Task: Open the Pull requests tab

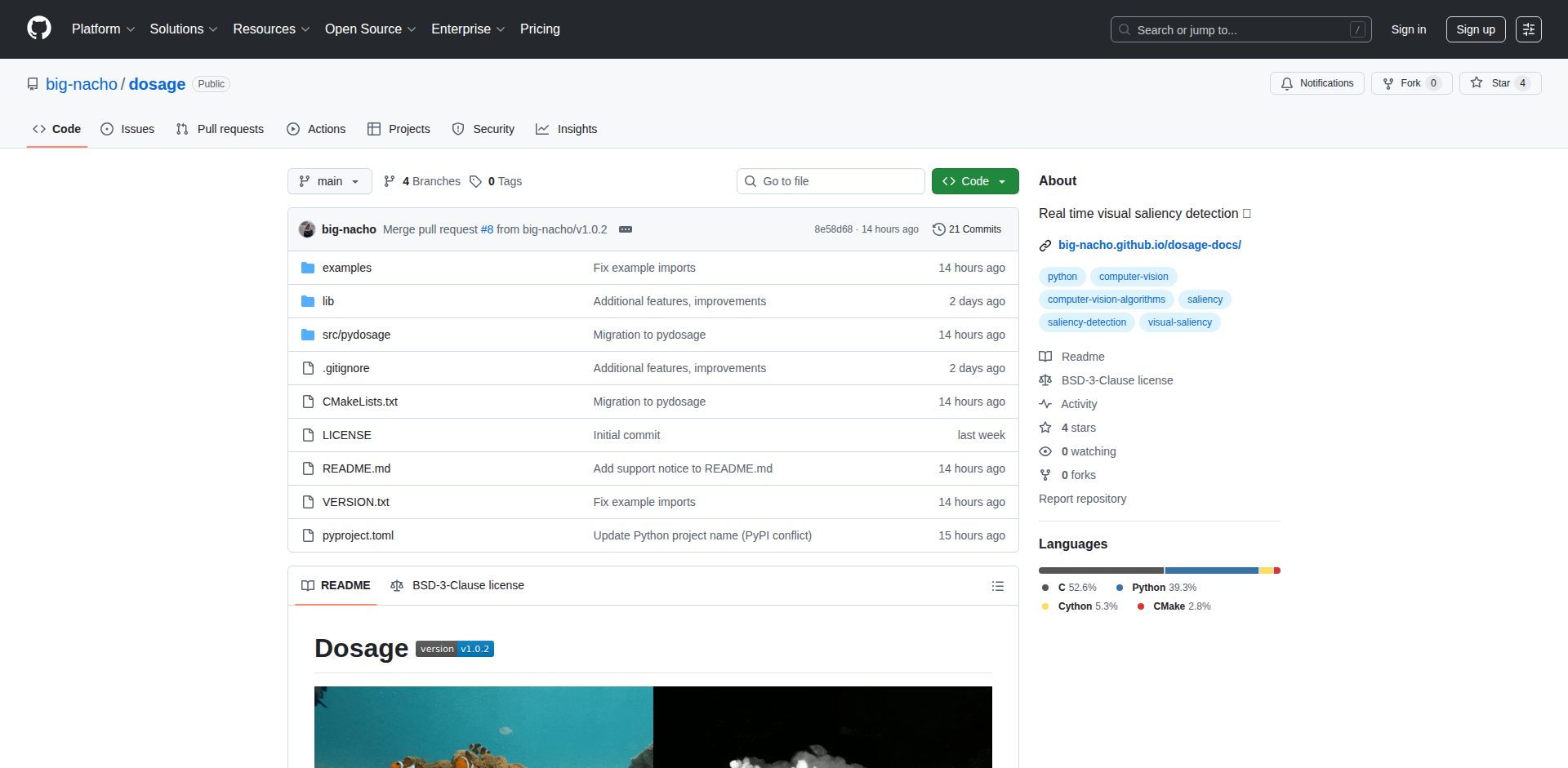Action: (220, 129)
